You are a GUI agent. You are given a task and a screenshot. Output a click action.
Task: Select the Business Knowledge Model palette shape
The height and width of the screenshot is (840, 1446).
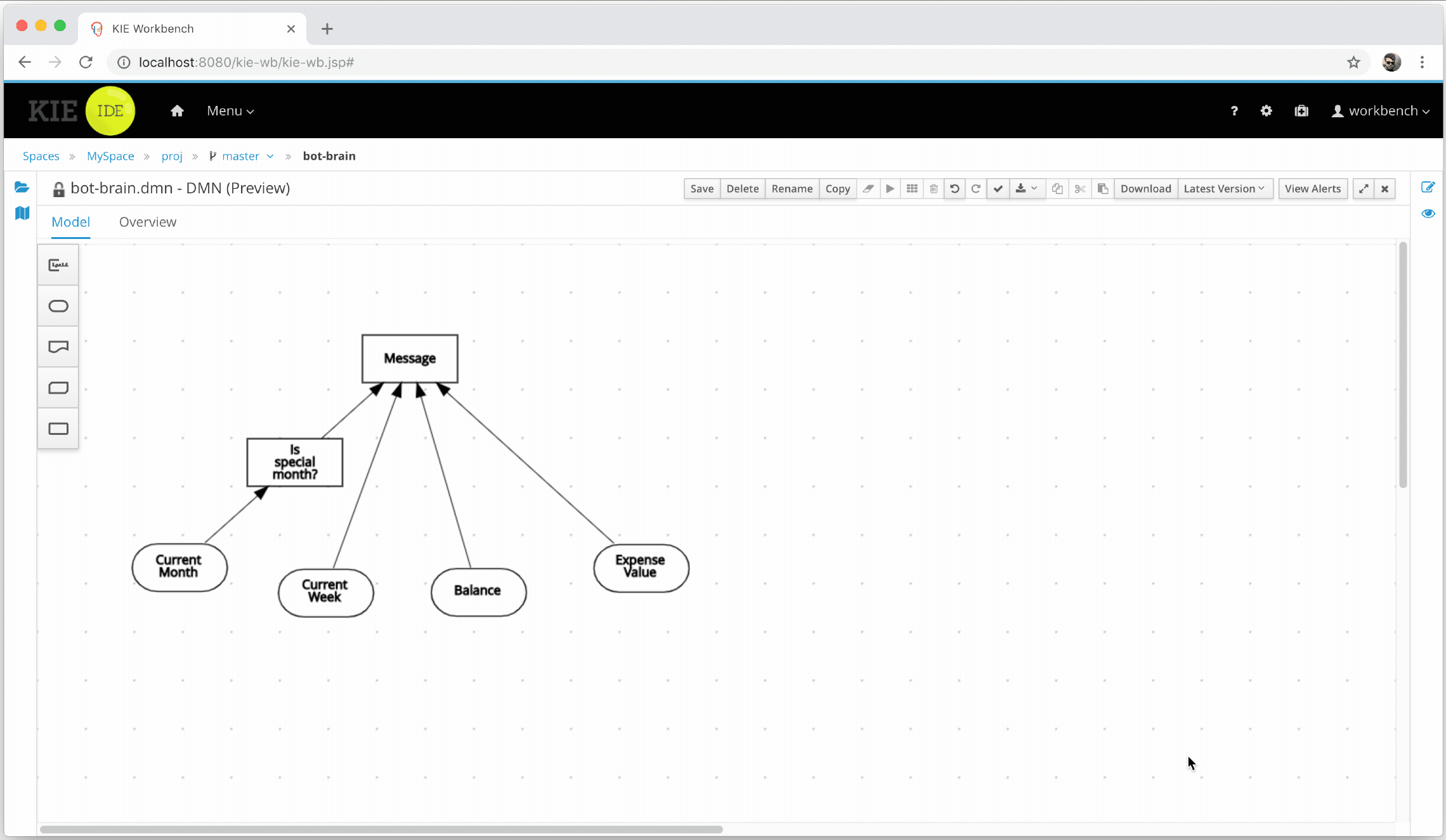pyautogui.click(x=58, y=387)
